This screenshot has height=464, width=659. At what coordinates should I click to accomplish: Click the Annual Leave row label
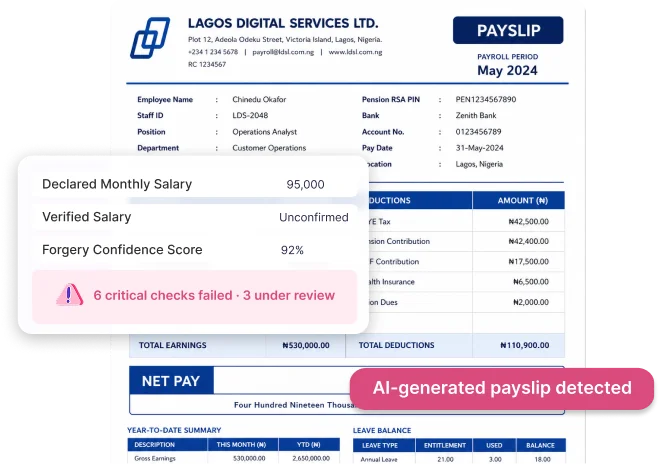coord(379,459)
